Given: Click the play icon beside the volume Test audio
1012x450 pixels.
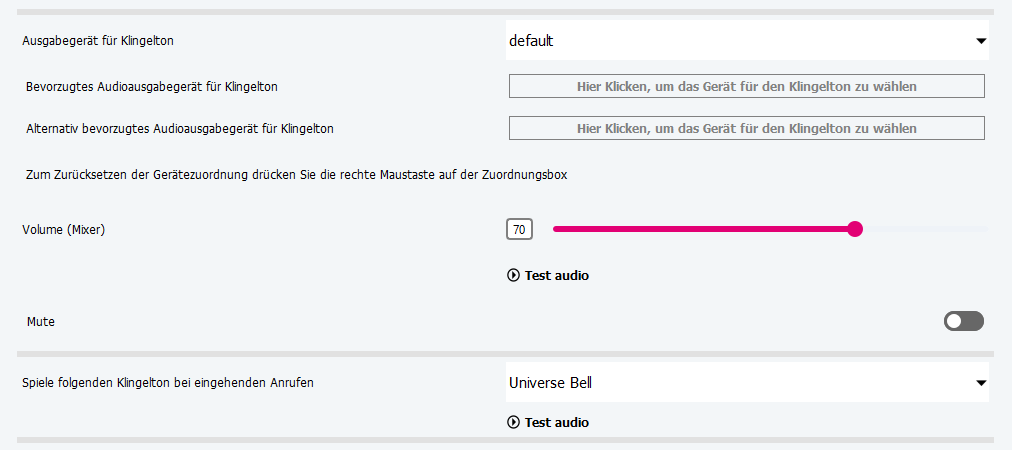Looking at the screenshot, I should (514, 275).
